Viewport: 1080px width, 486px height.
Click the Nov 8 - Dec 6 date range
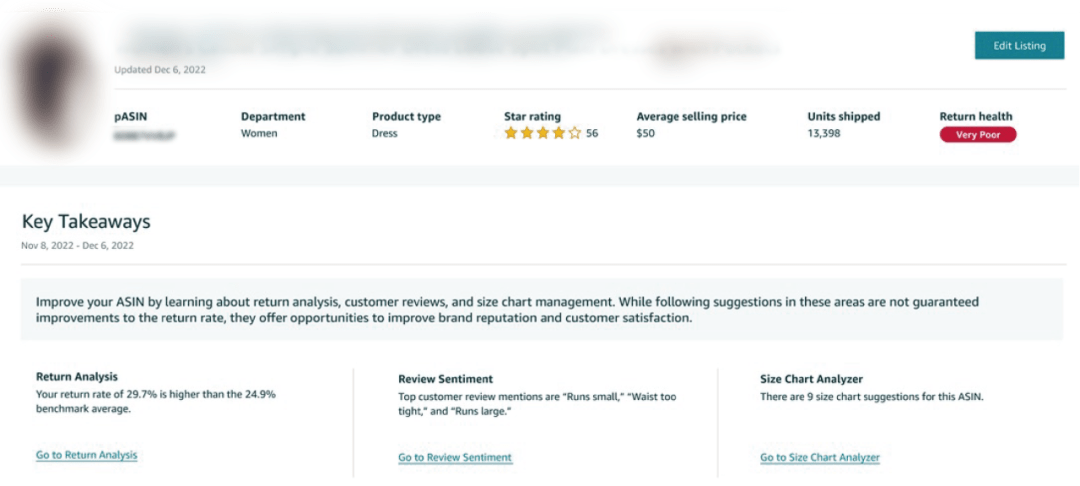[77, 245]
